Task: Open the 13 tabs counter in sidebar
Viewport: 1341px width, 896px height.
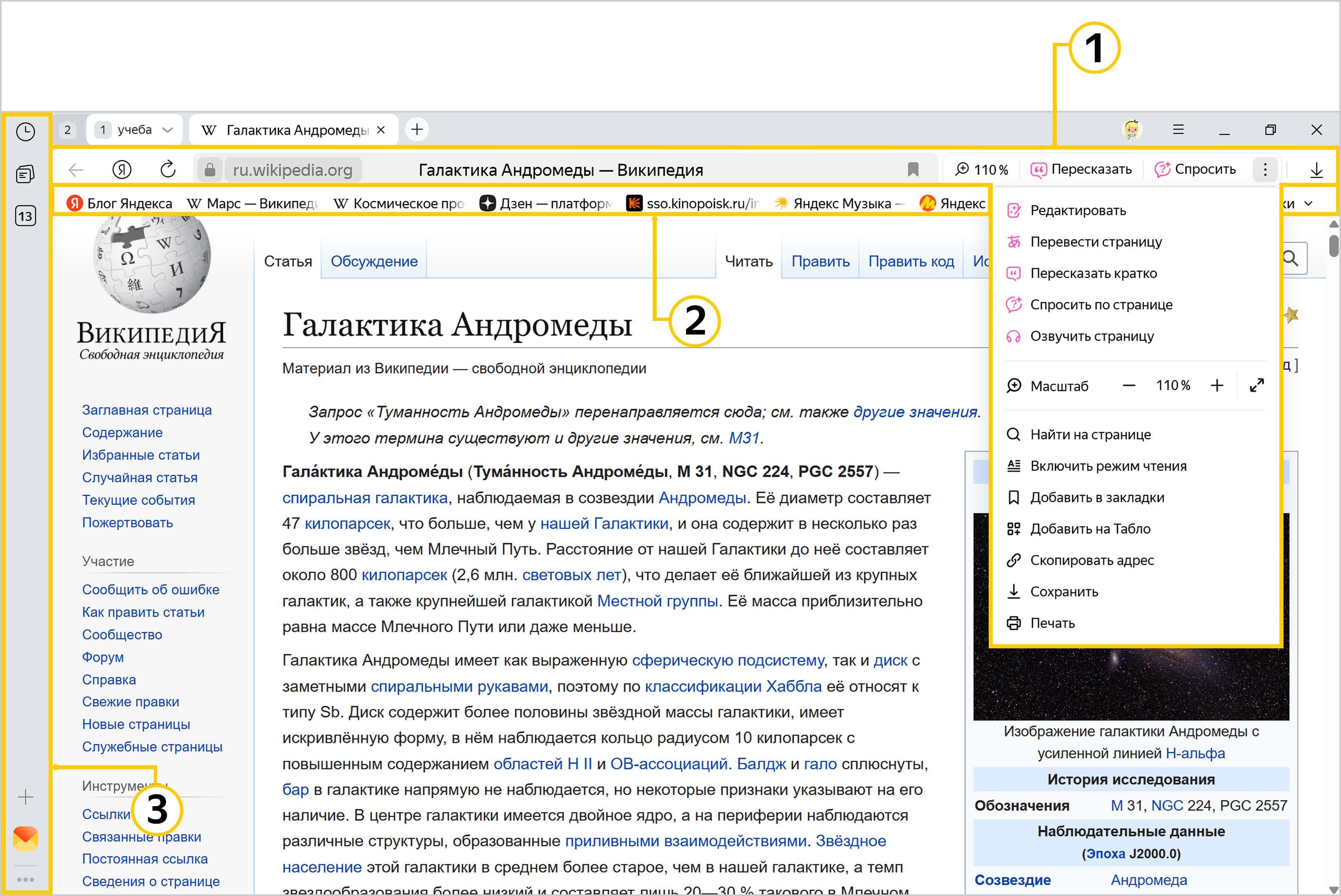Action: [25, 216]
